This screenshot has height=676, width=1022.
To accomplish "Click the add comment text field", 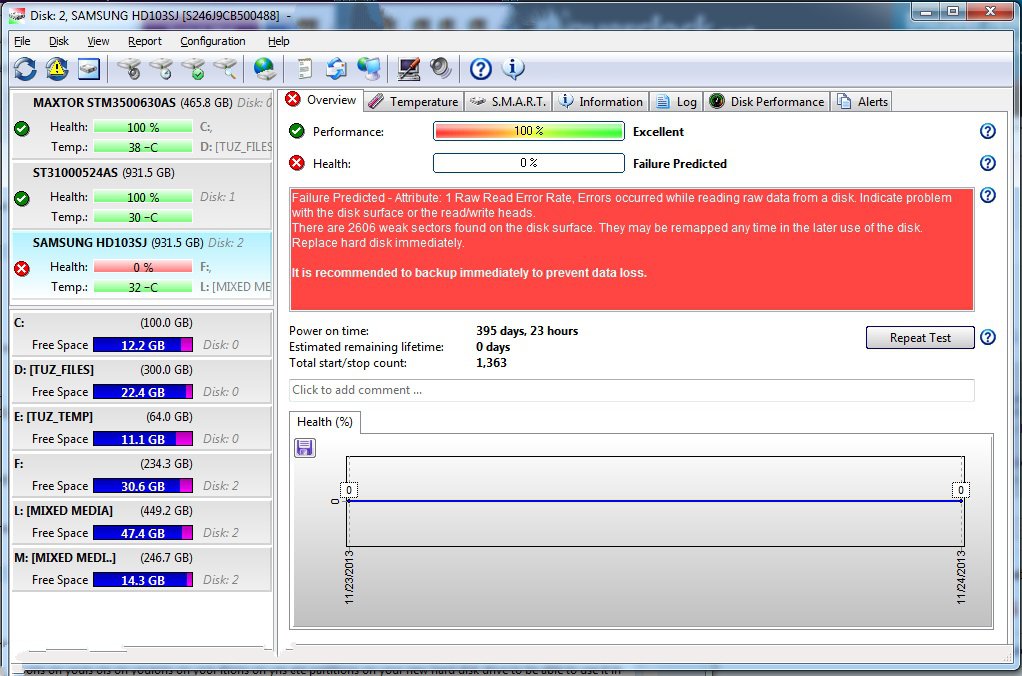I will 631,390.
